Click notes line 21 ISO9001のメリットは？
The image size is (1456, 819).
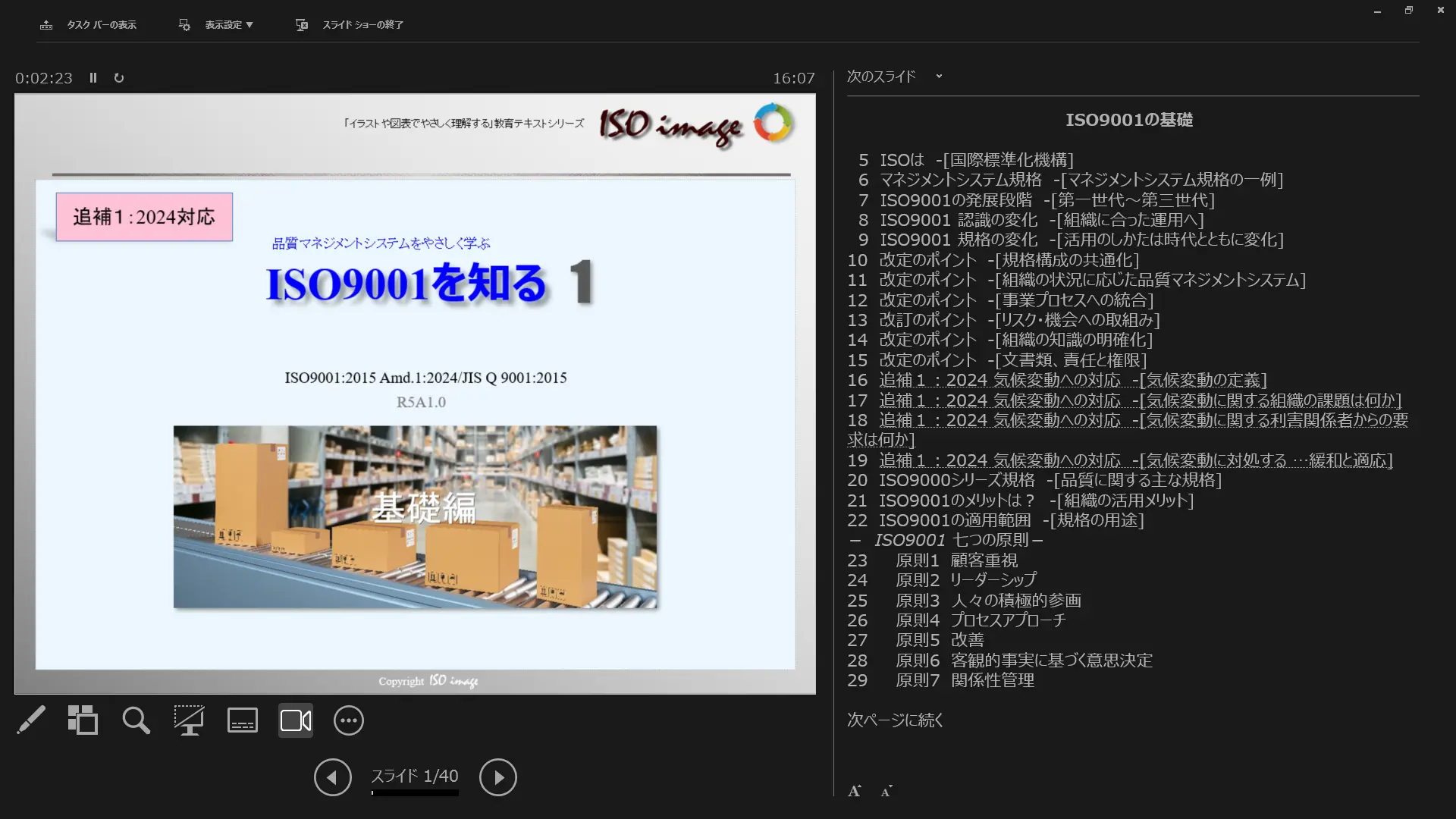pyautogui.click(x=1021, y=500)
